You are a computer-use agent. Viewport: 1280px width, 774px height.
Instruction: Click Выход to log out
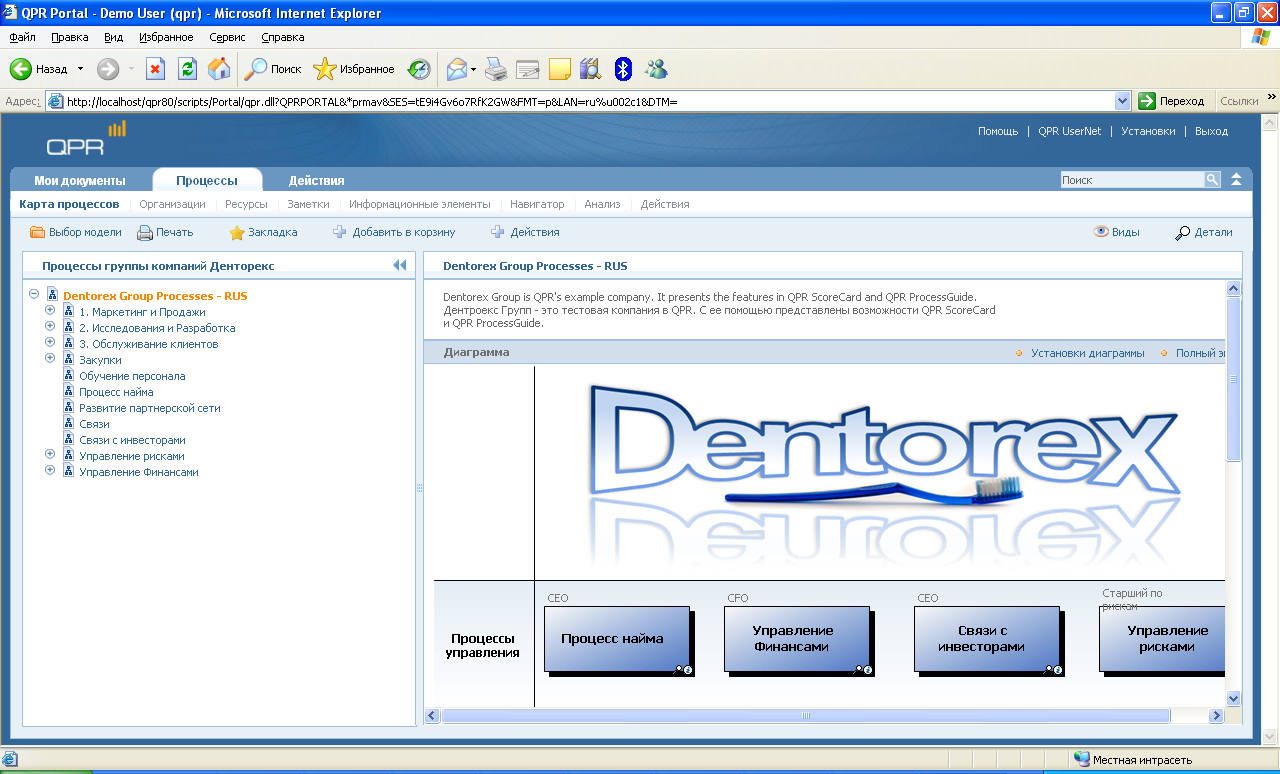pyautogui.click(x=1211, y=131)
